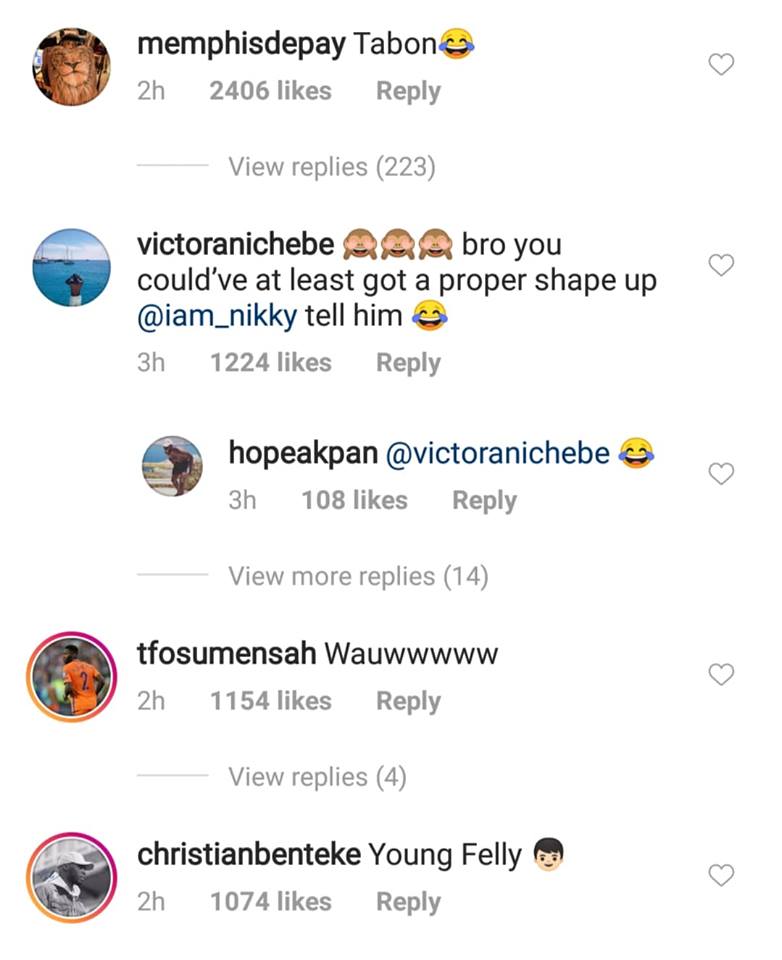Image resolution: width=782 pixels, height=960 pixels.
Task: Open @victoranichebe mention in hopeakpan's reply
Action: pyautogui.click(x=497, y=453)
